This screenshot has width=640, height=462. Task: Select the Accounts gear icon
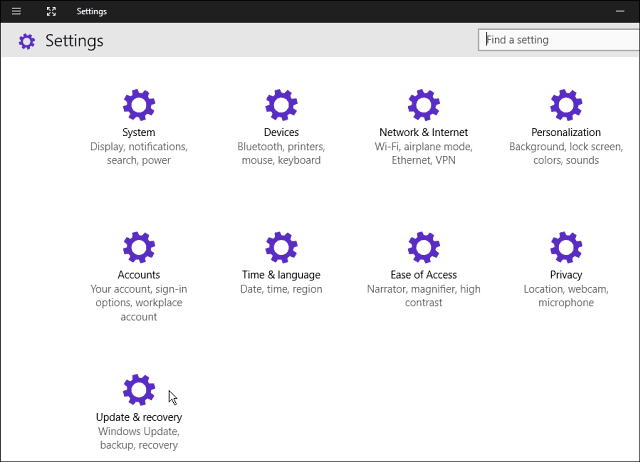coord(139,247)
